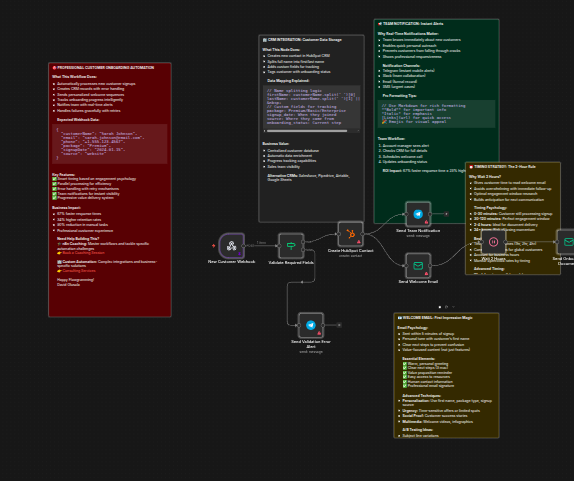Open the Validate Required Fields node
574x481 pixels.
291,246
